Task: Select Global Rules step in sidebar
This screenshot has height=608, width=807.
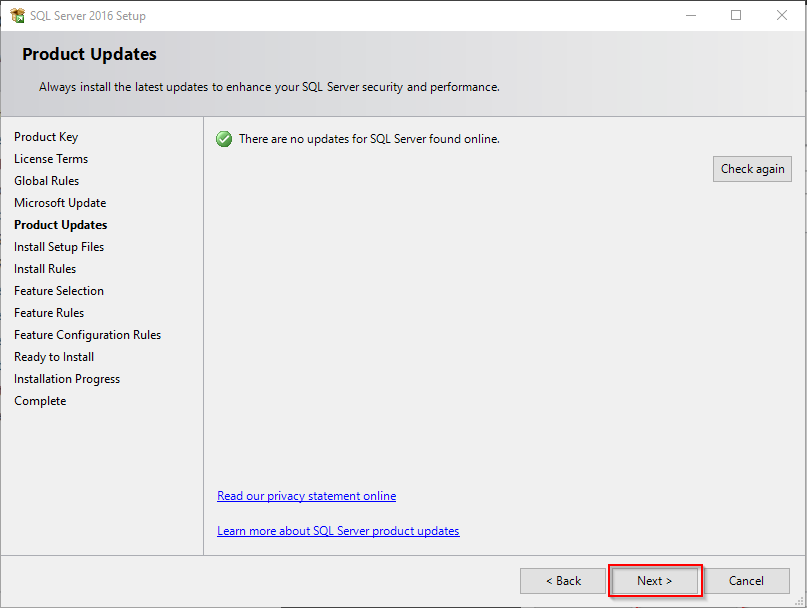Action: 46,181
